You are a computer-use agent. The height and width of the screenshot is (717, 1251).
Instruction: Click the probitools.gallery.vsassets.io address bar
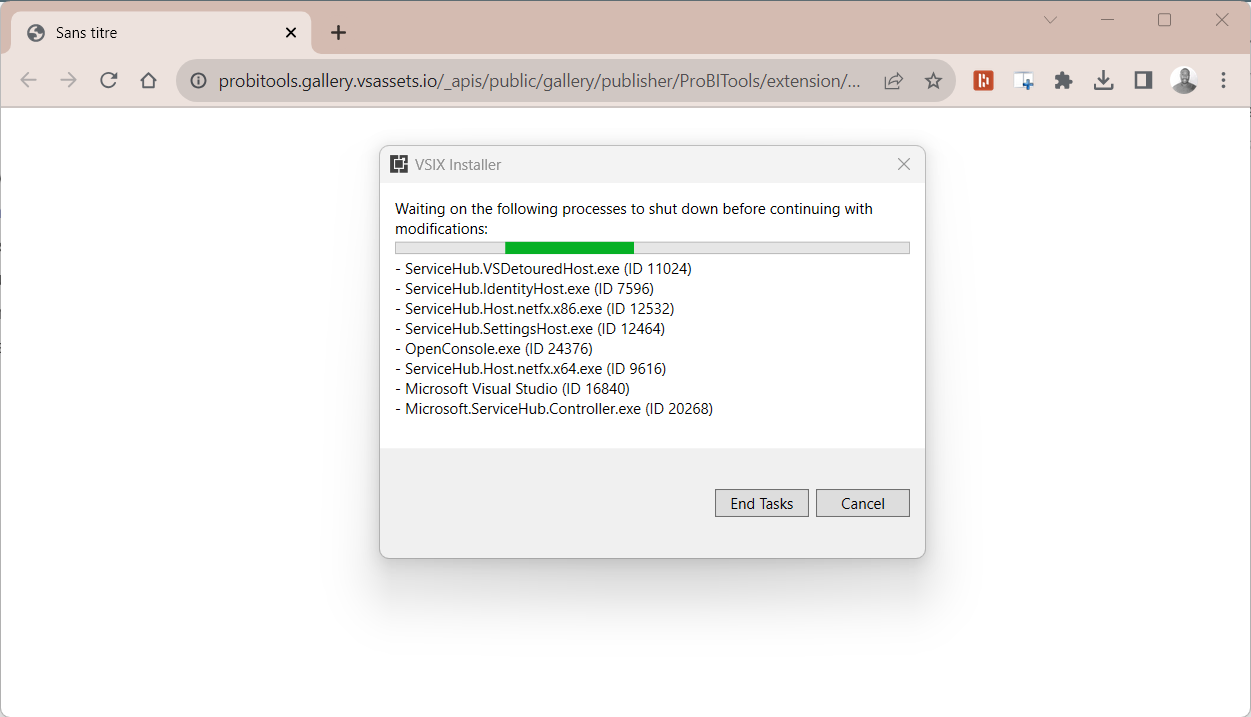(539, 81)
